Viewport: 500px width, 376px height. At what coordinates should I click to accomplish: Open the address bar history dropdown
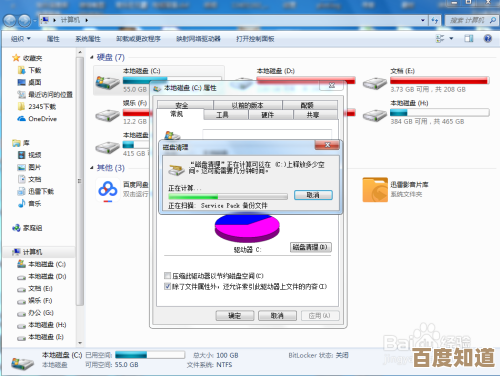[423, 20]
